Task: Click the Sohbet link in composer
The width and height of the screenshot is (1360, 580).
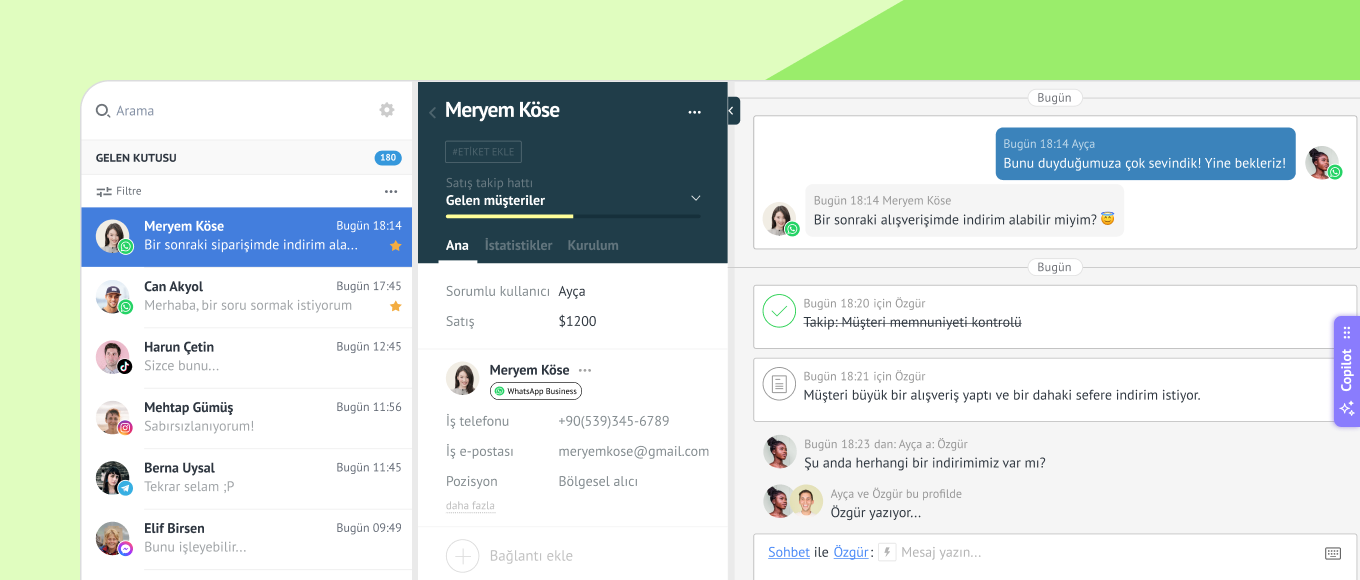Action: 788,552
